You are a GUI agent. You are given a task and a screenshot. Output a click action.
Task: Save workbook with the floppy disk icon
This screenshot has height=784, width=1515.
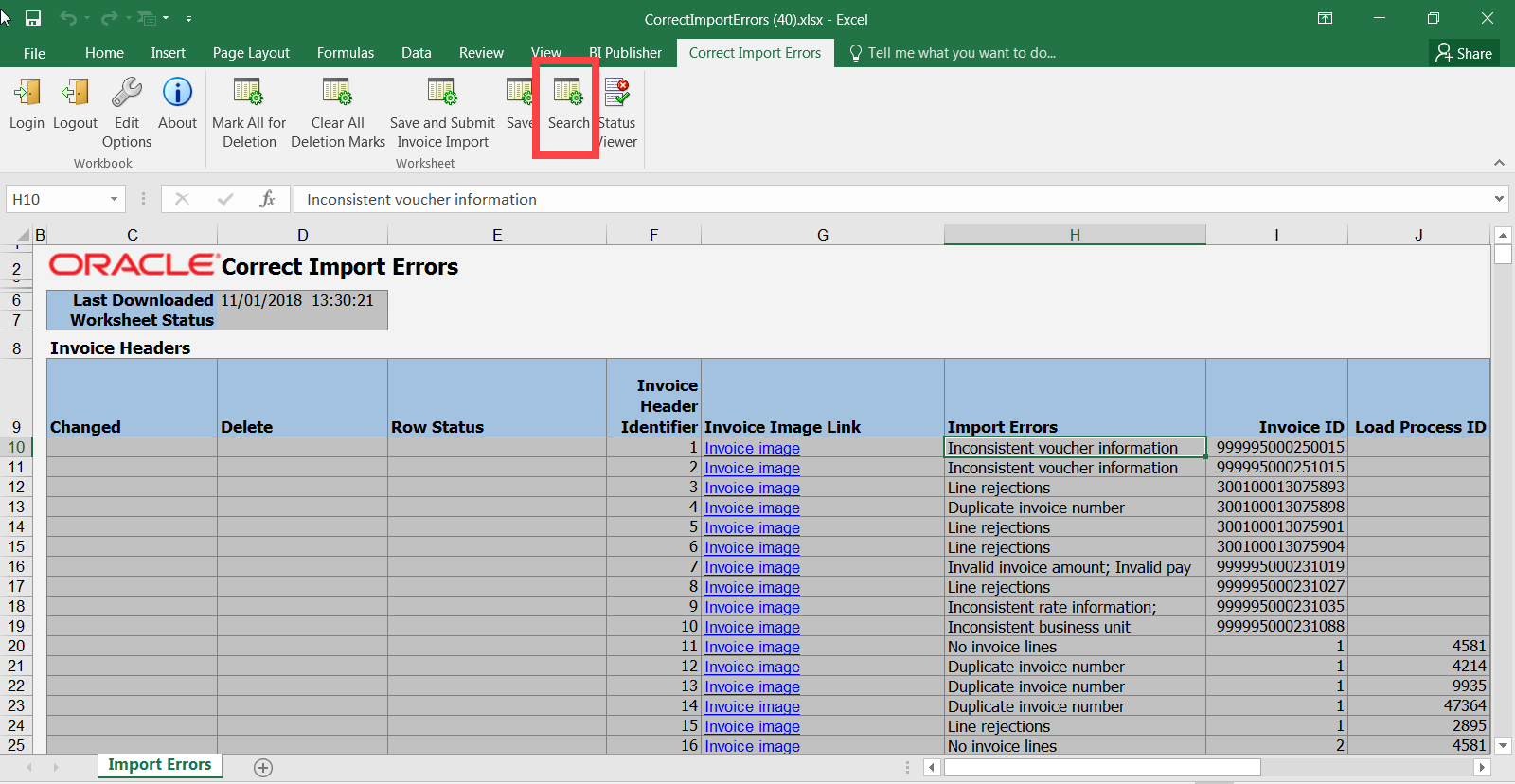click(x=33, y=18)
